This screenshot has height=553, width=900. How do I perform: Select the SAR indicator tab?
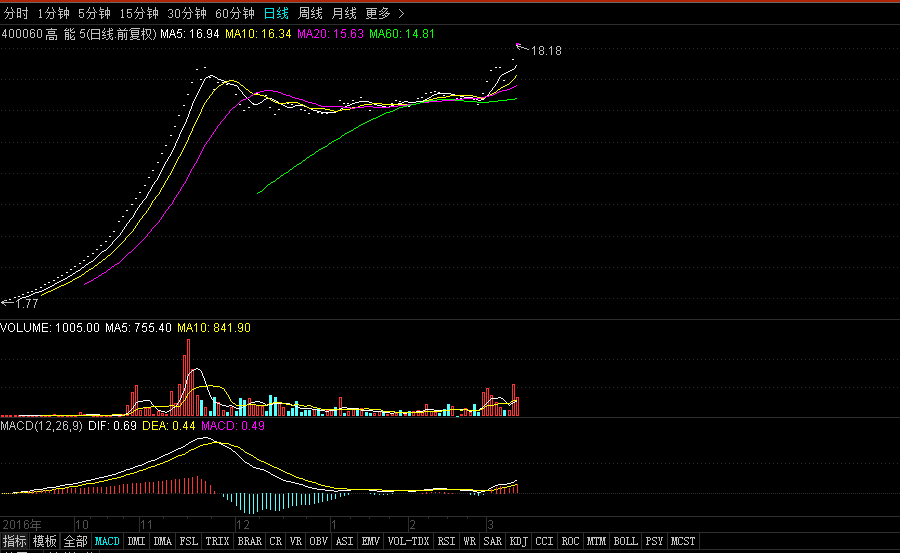coord(492,541)
